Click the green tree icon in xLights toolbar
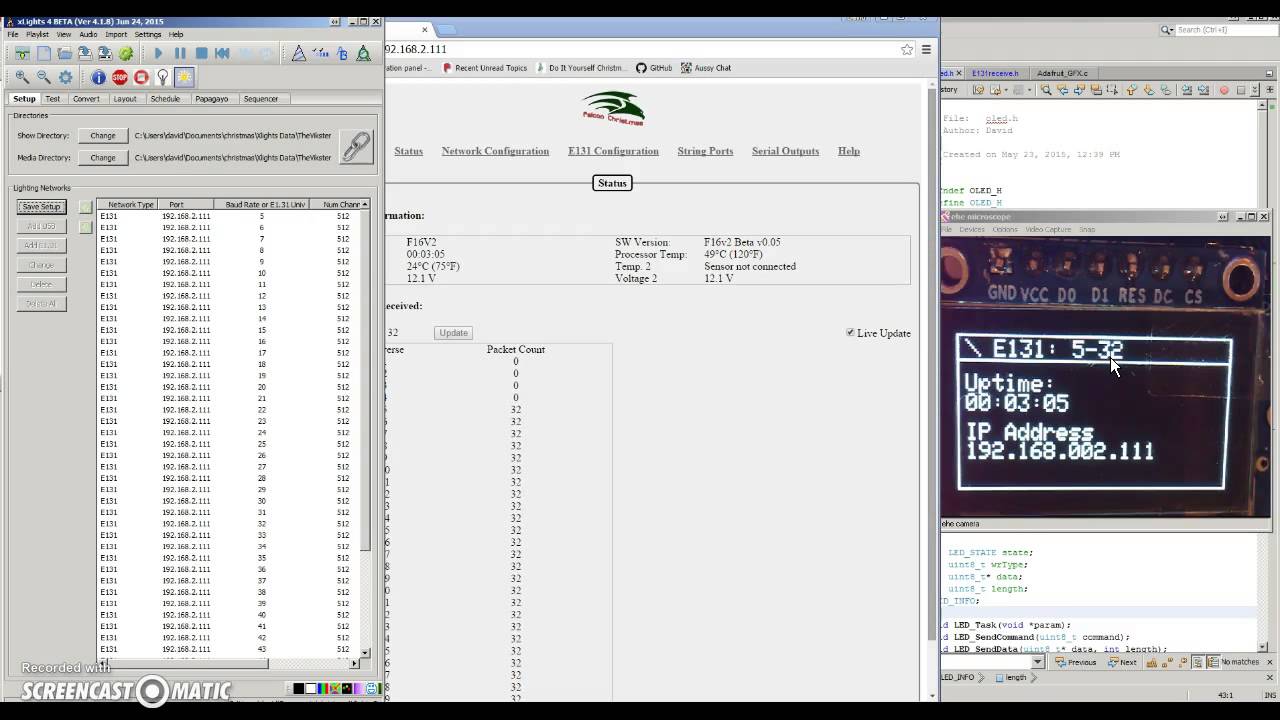The height and width of the screenshot is (720, 1280). (x=363, y=54)
